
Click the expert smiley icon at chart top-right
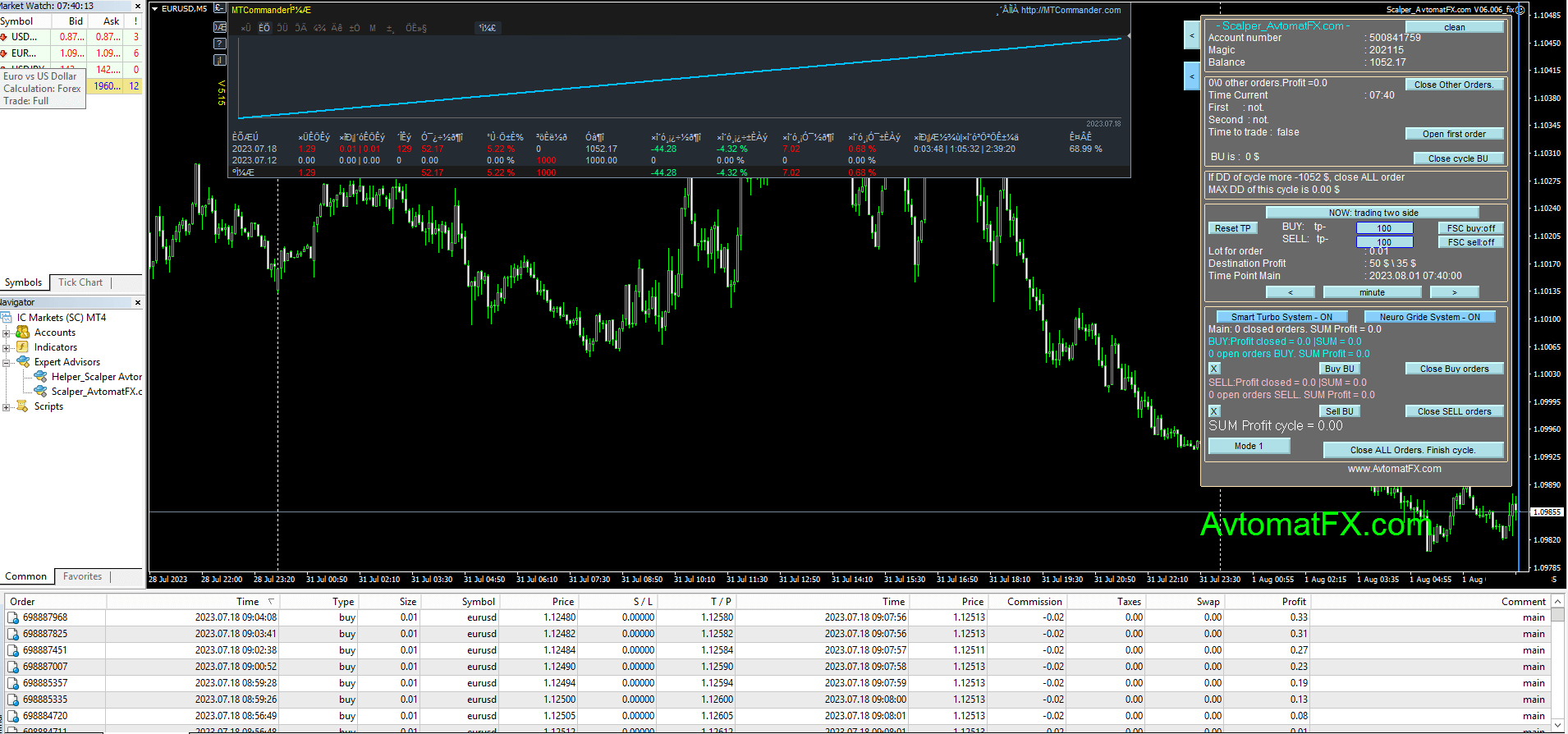pyautogui.click(x=1520, y=10)
